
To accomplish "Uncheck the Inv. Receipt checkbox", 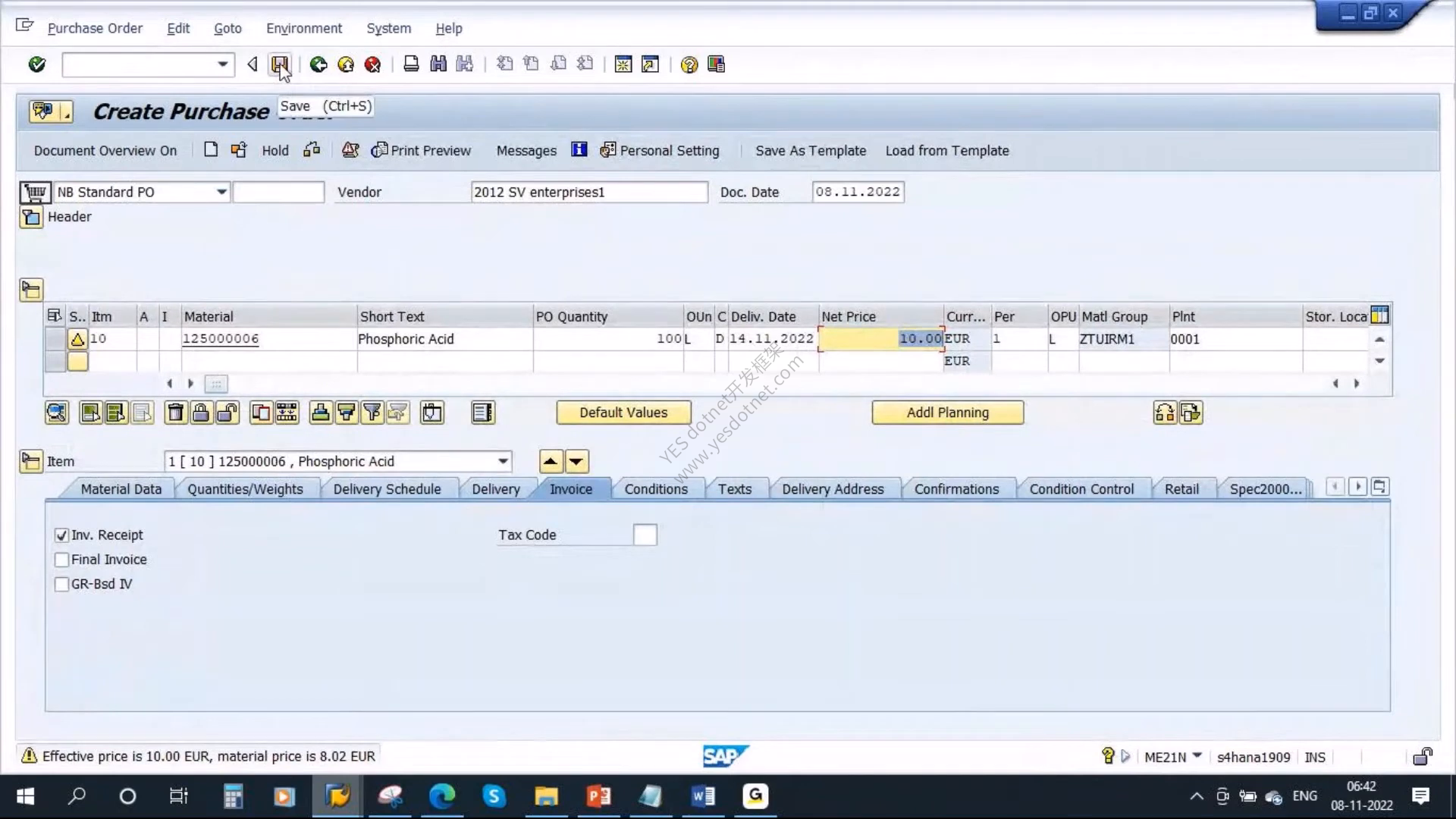I will [x=62, y=535].
